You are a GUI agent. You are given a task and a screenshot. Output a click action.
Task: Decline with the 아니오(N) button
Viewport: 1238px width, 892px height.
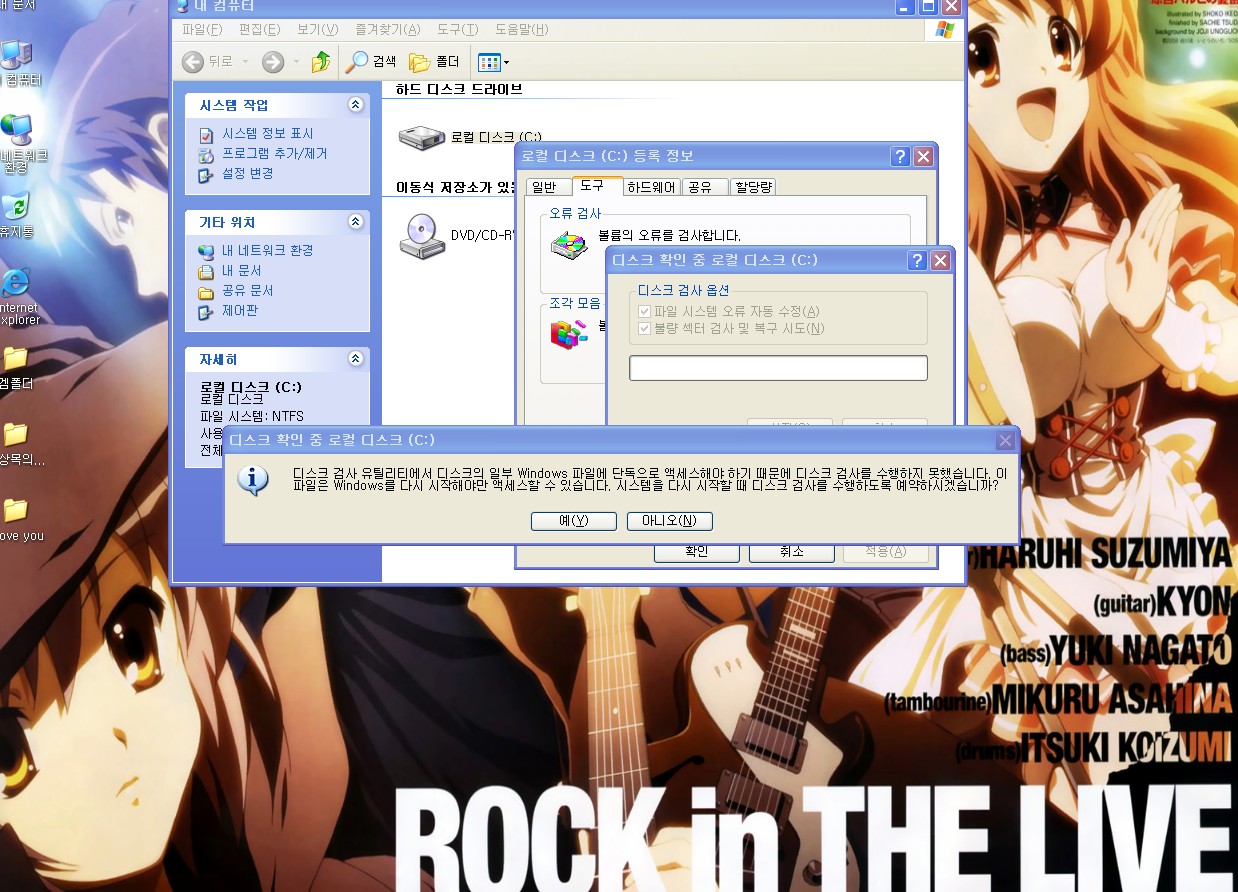(670, 521)
